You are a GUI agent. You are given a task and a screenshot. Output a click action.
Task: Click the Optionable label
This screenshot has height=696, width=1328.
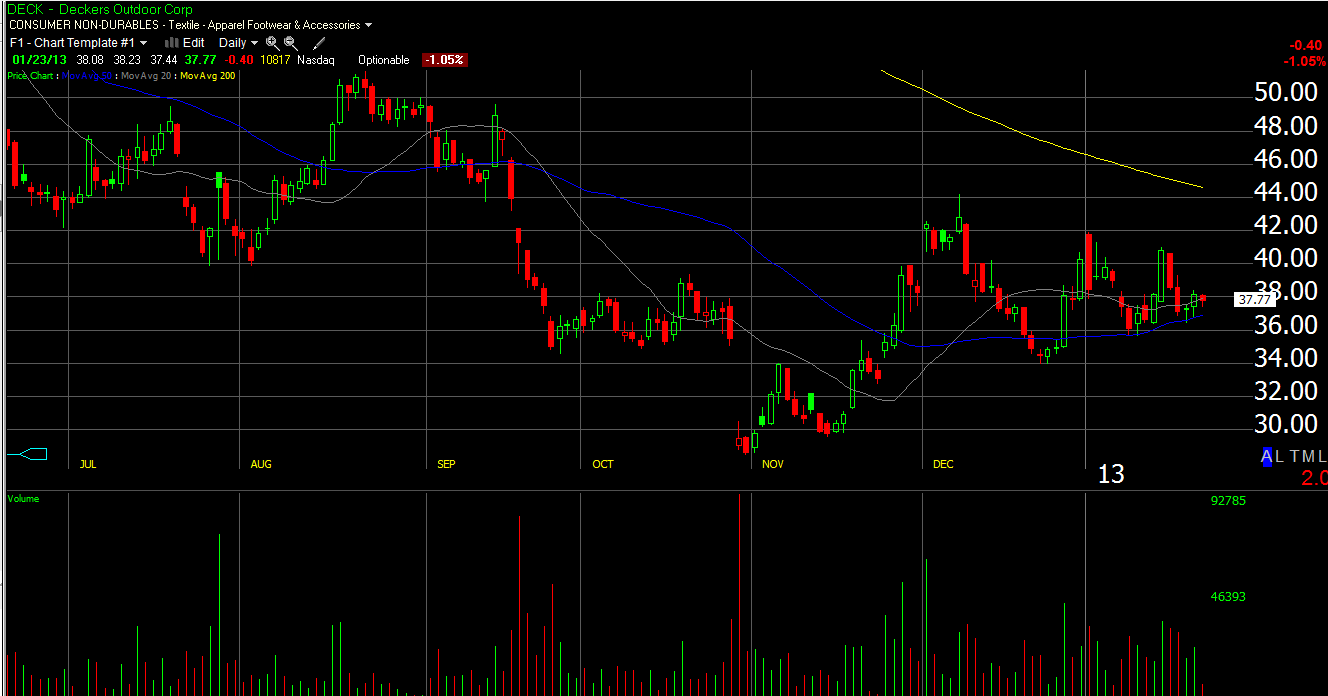[384, 60]
